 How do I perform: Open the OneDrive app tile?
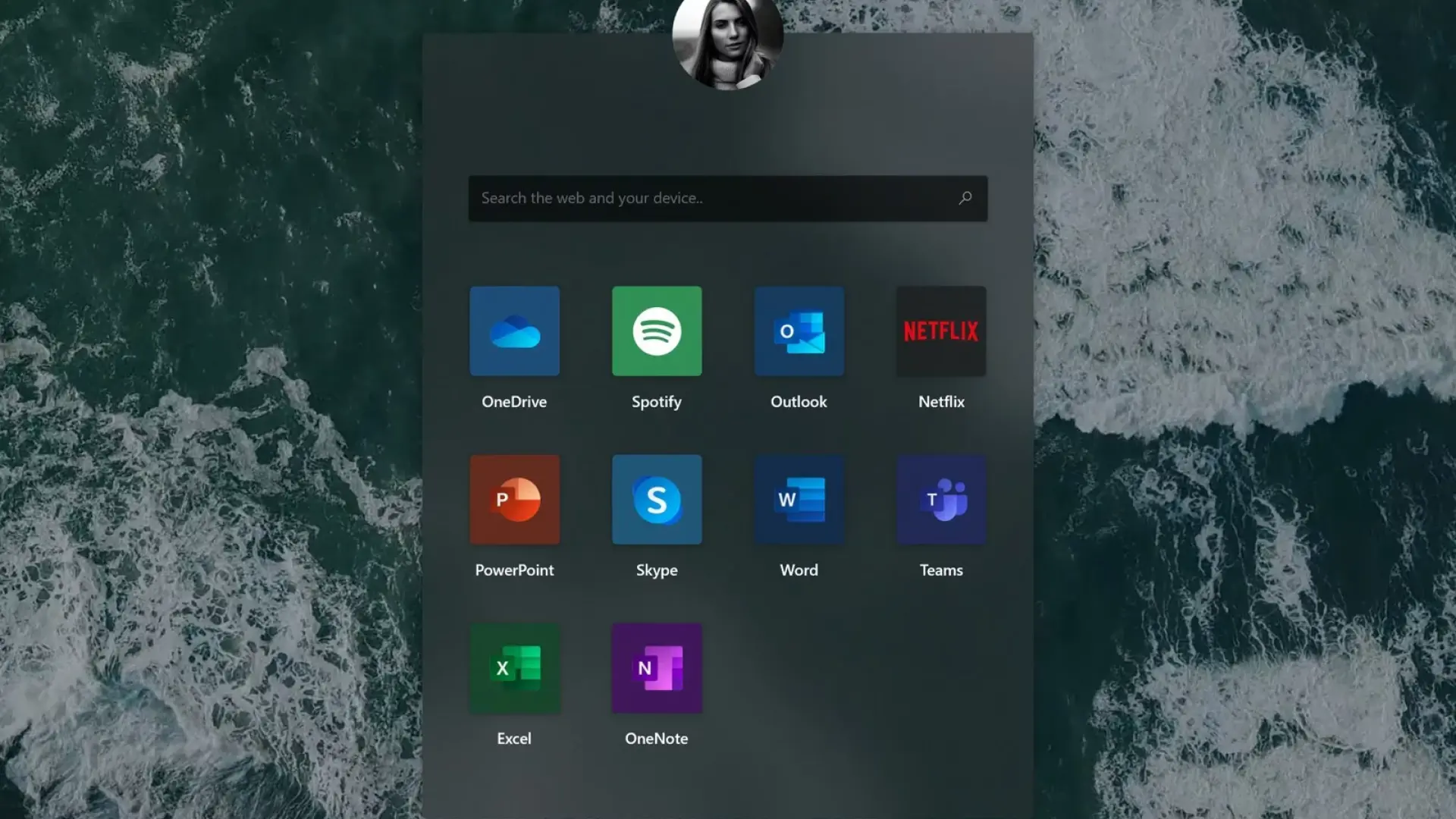click(x=514, y=331)
